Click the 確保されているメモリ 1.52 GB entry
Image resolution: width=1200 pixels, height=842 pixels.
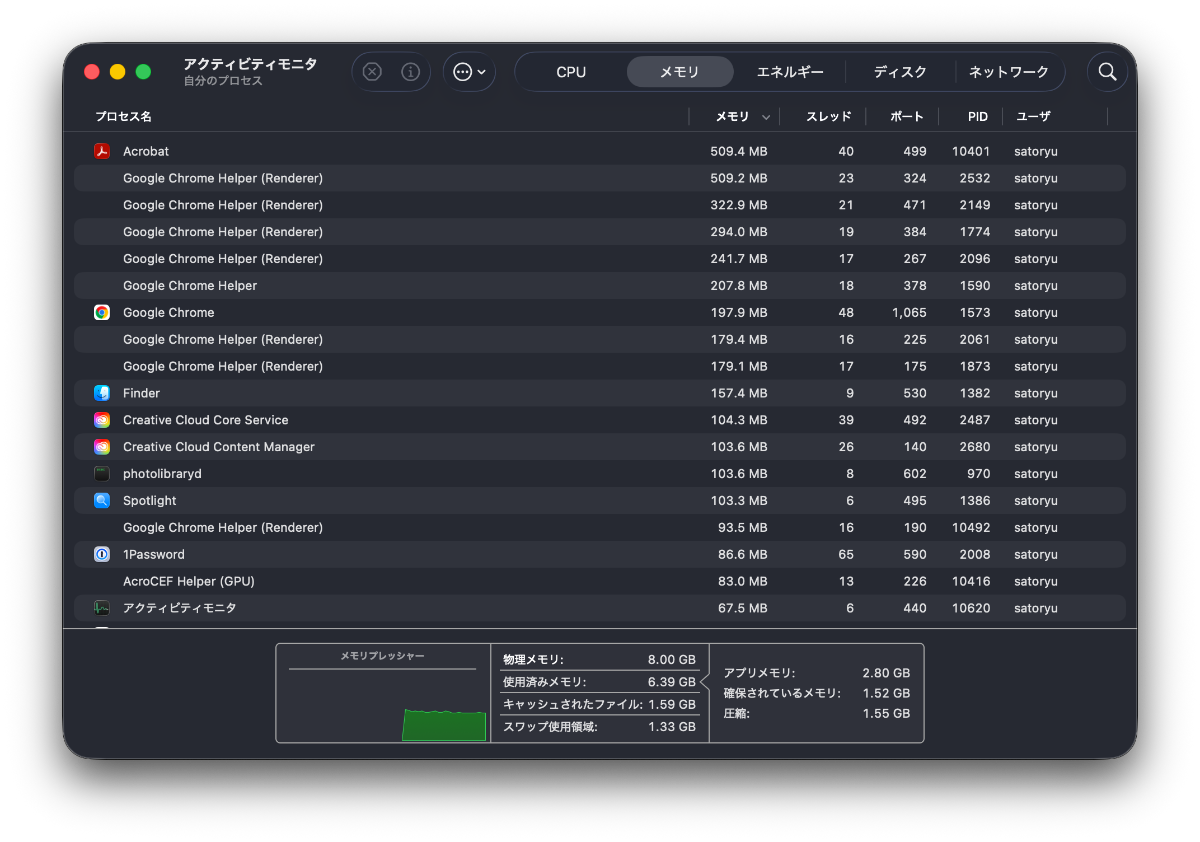tap(816, 693)
